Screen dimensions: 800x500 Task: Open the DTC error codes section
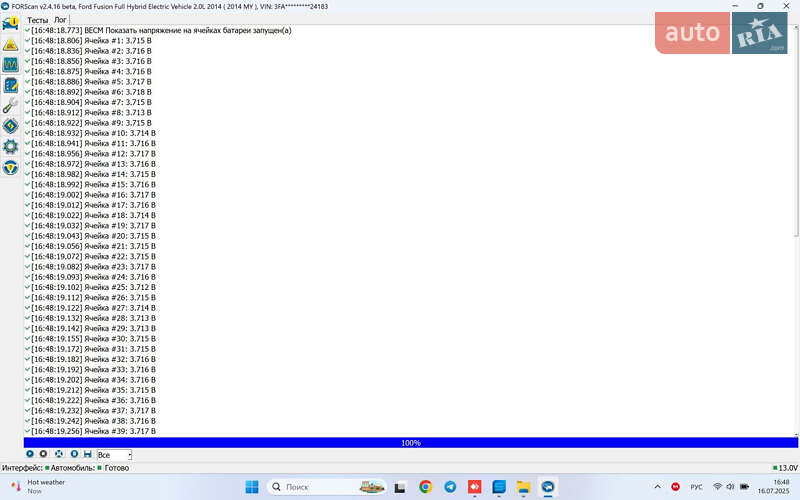(11, 44)
